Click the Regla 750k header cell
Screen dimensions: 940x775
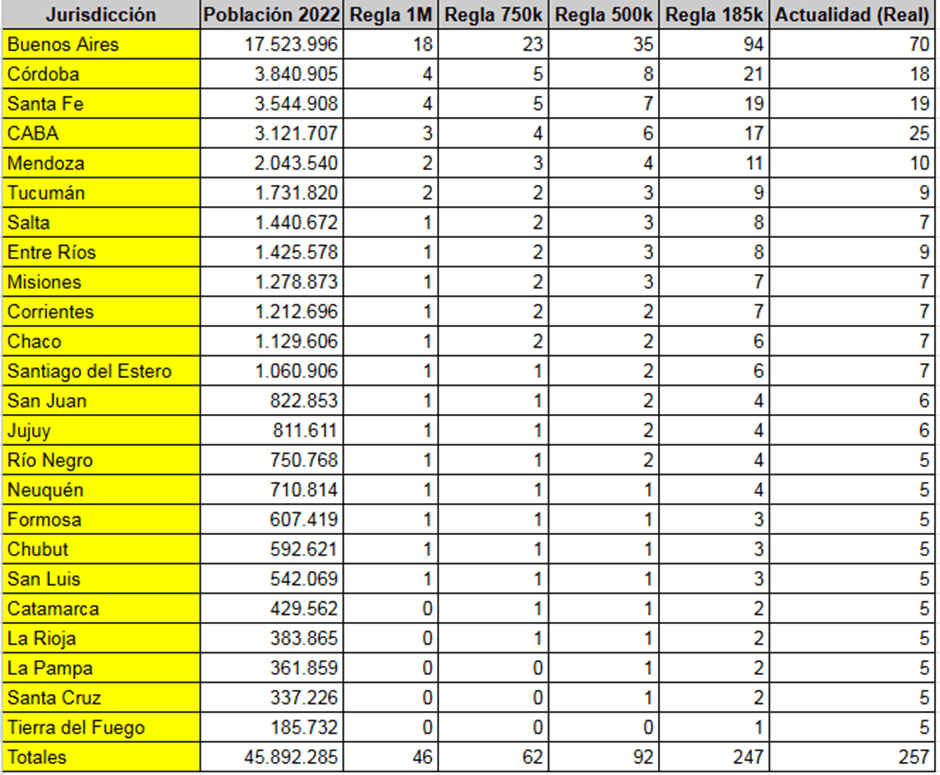pyautogui.click(x=494, y=15)
